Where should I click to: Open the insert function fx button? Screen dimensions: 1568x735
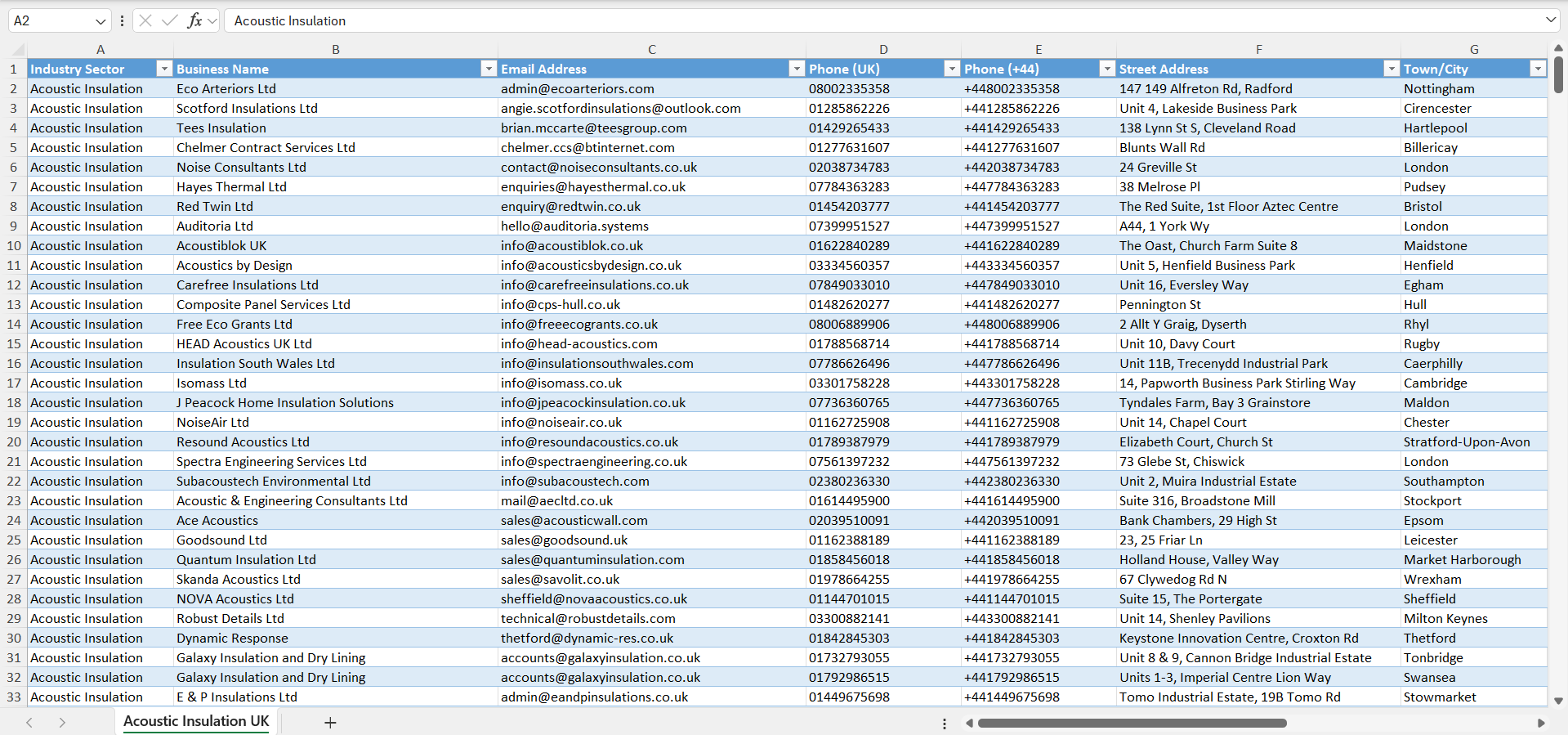pos(194,20)
